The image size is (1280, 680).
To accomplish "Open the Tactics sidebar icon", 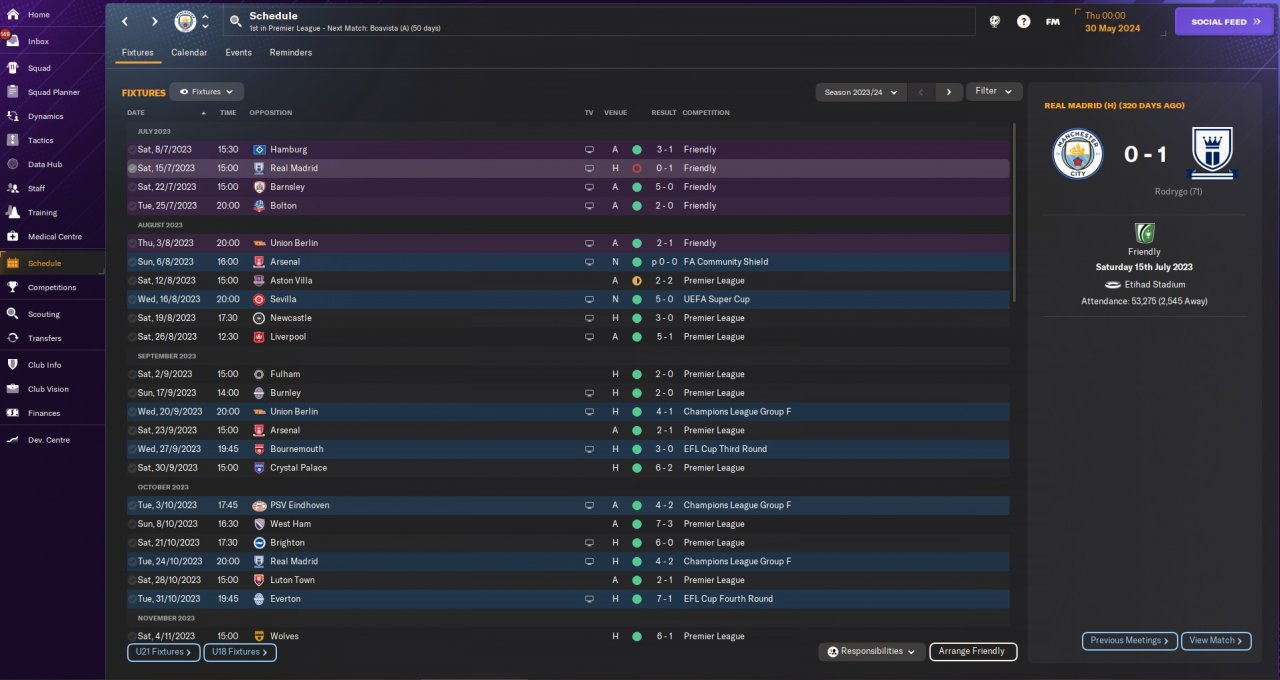I will pos(13,140).
